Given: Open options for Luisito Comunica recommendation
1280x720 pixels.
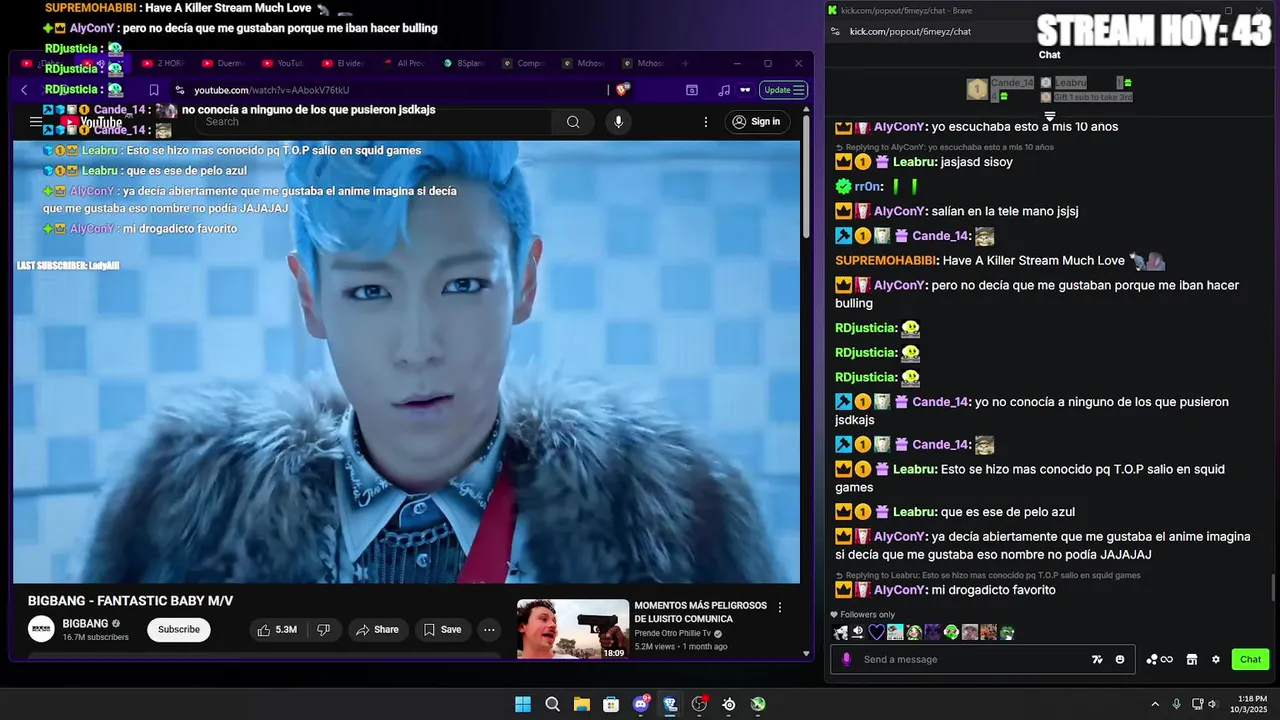Looking at the screenshot, I should [780, 607].
